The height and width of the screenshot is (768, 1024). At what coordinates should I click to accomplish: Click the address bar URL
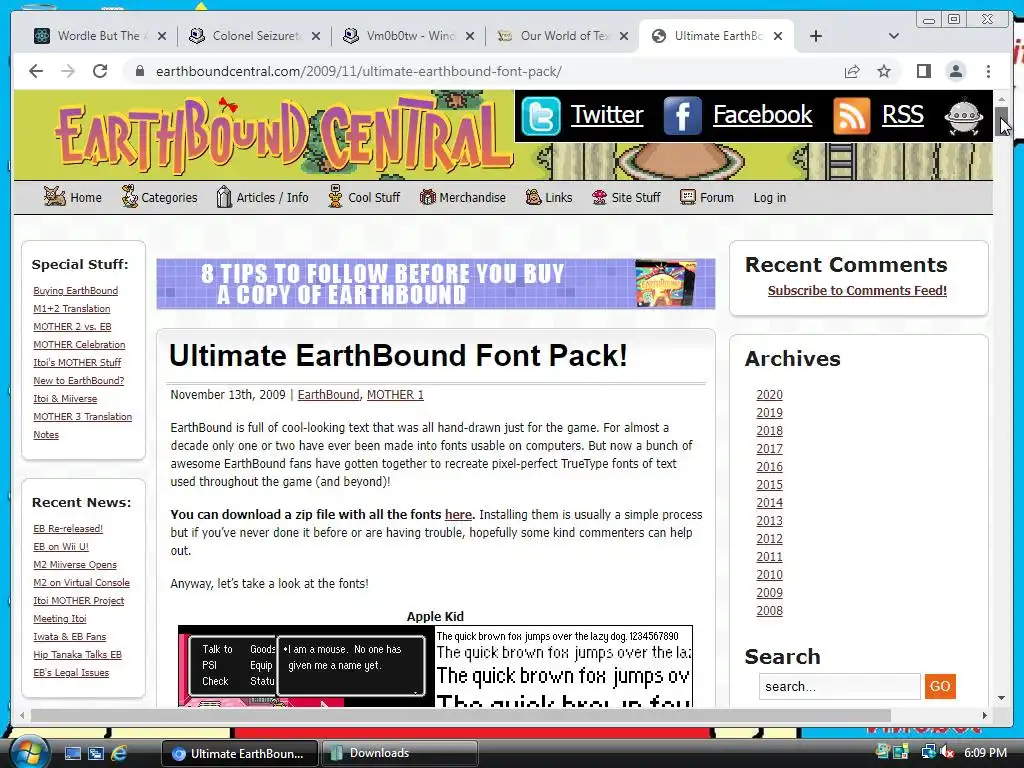359,71
